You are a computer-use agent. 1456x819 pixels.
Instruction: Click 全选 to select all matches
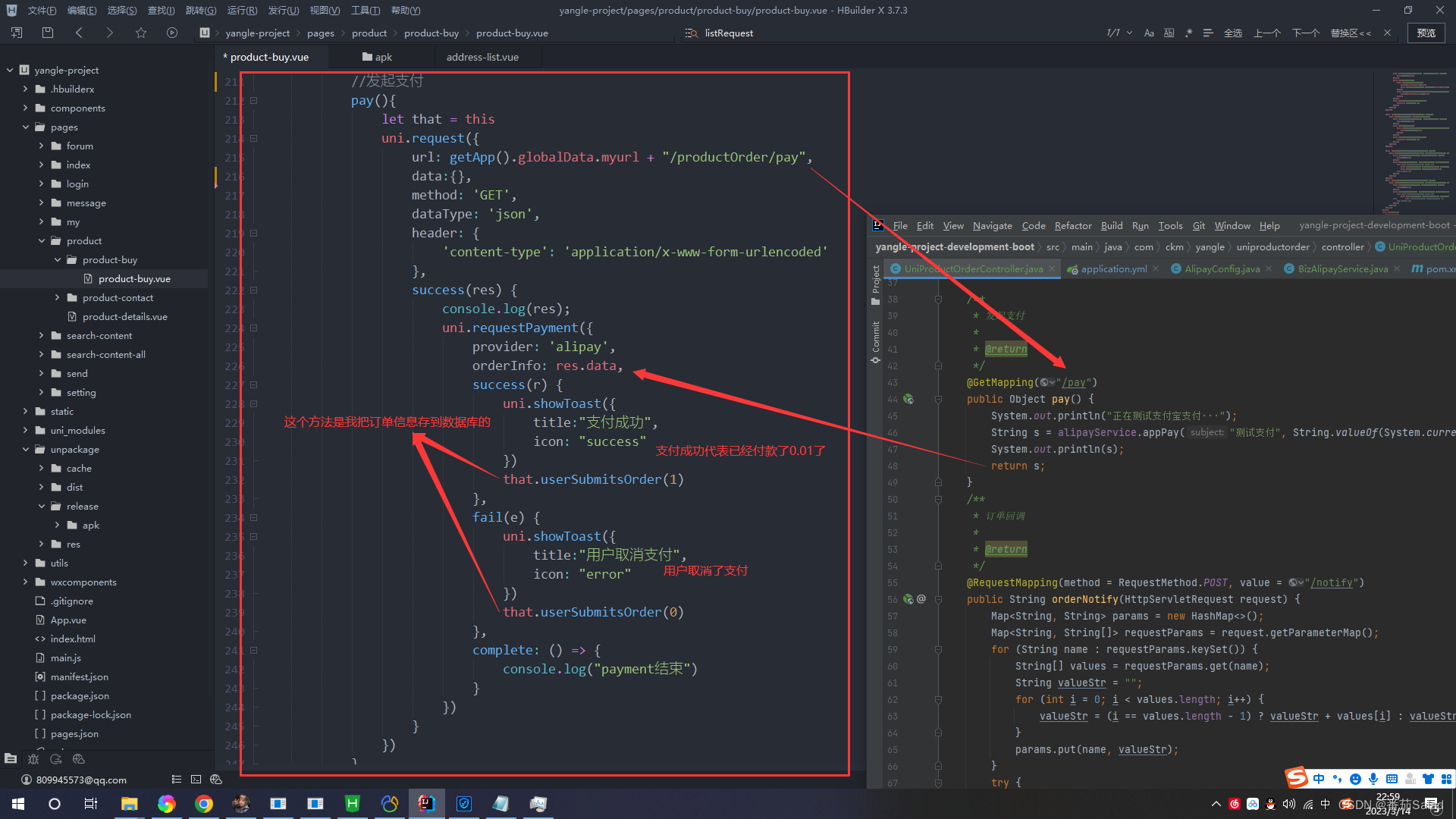pos(1233,33)
